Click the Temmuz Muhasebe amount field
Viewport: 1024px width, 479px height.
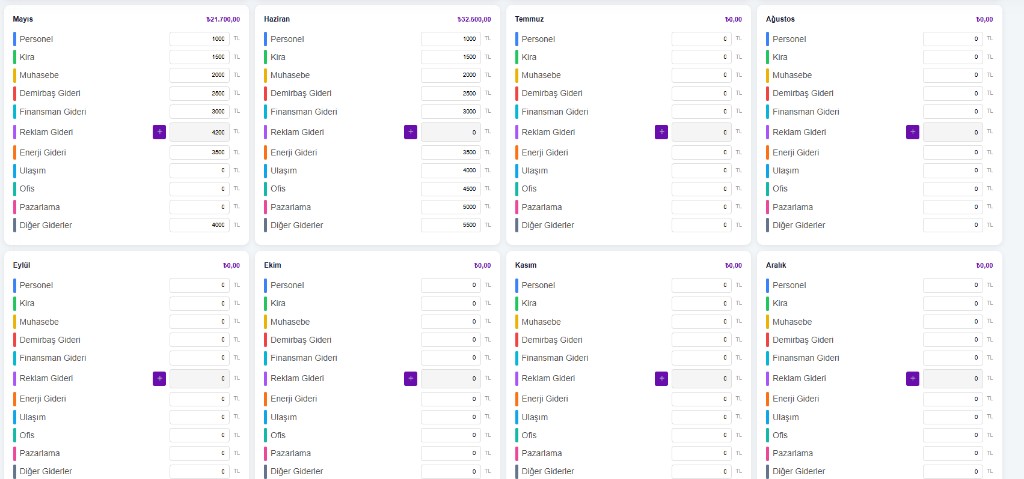(701, 75)
